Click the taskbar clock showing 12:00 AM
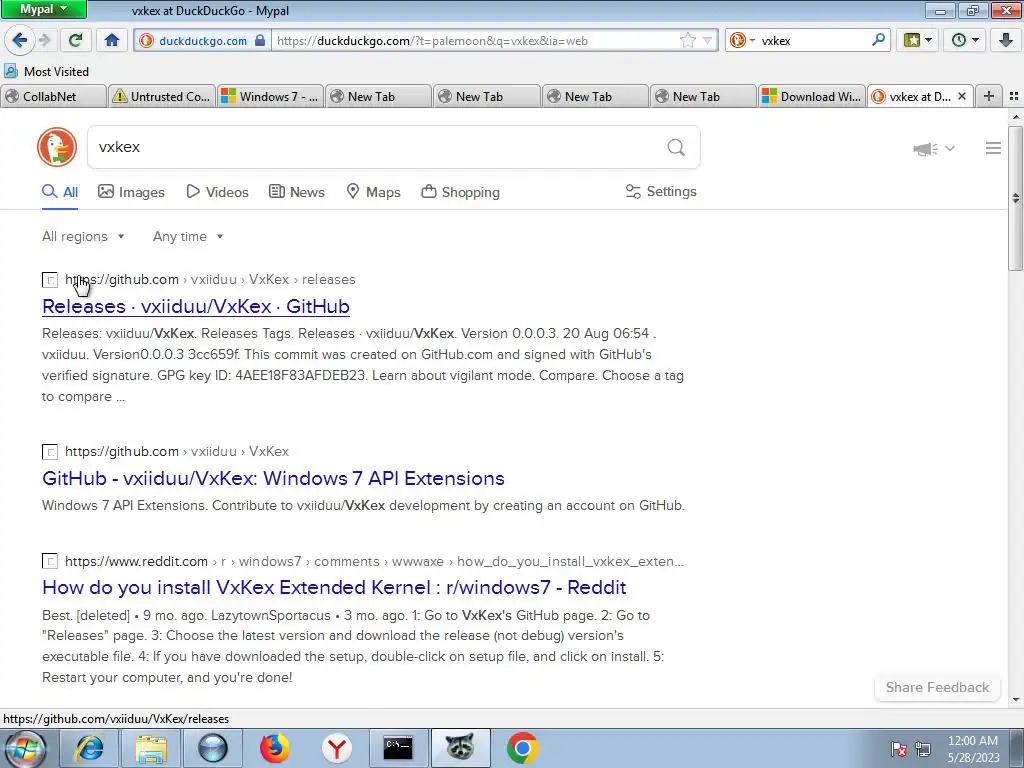The image size is (1024, 768). click(973, 748)
